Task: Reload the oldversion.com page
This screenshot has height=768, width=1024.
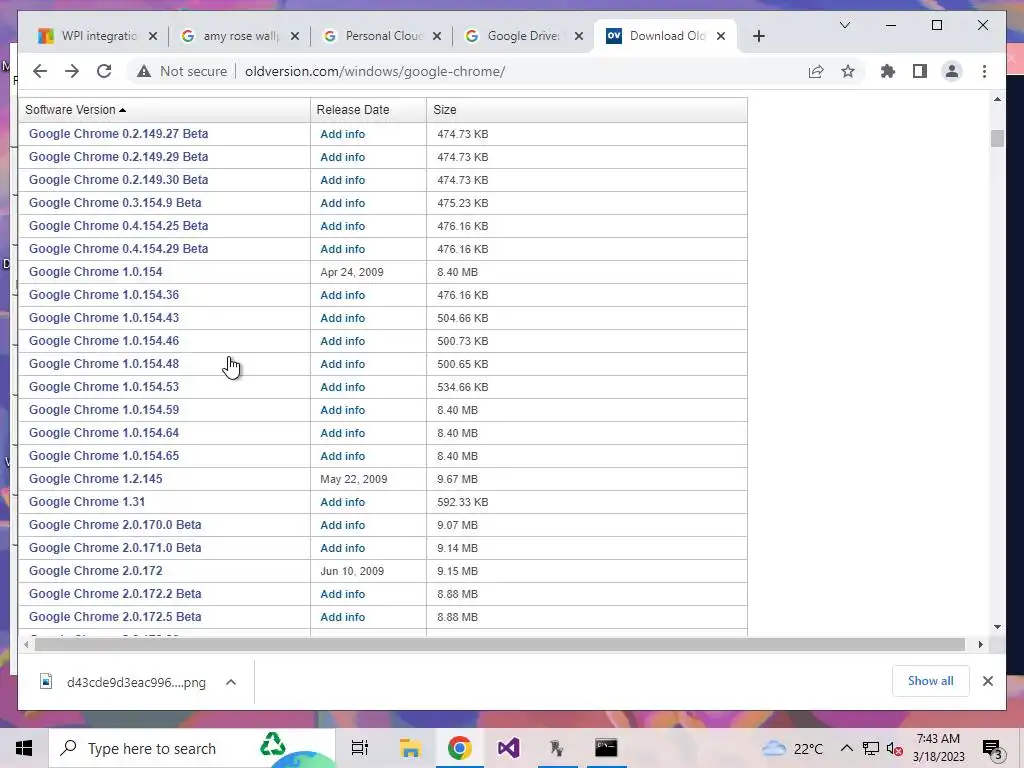Action: [104, 71]
